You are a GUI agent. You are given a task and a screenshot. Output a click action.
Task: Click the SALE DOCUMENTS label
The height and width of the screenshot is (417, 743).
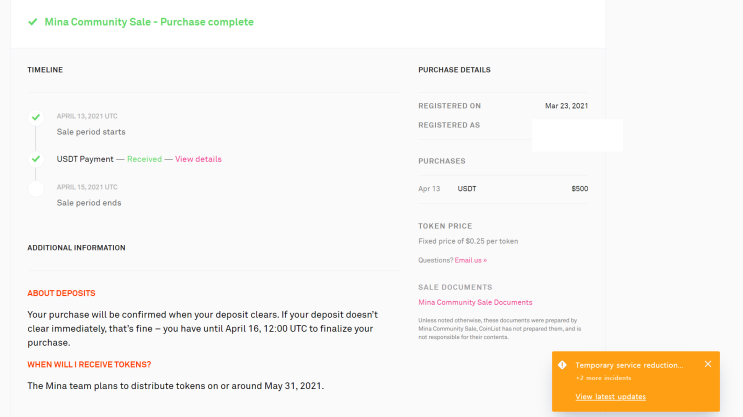[x=455, y=287]
